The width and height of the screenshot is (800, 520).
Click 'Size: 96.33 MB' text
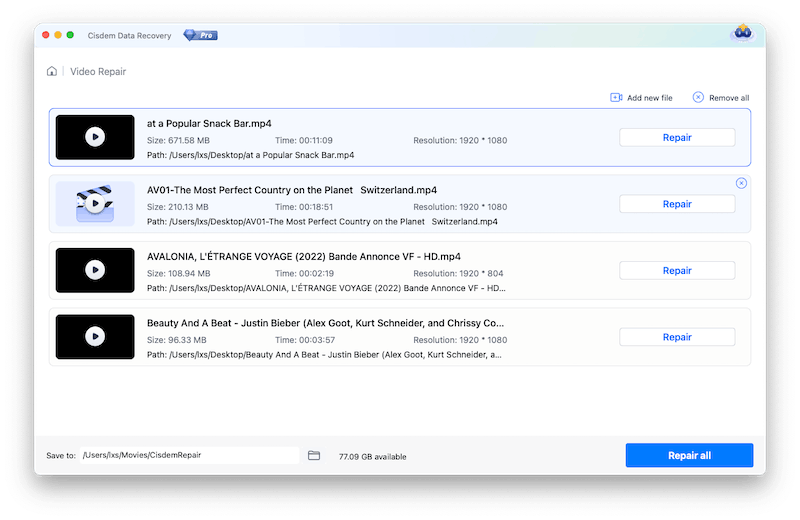pos(177,340)
